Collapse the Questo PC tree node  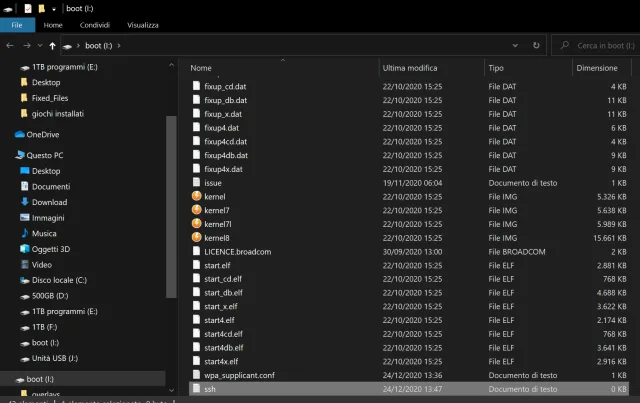[x=7, y=155]
